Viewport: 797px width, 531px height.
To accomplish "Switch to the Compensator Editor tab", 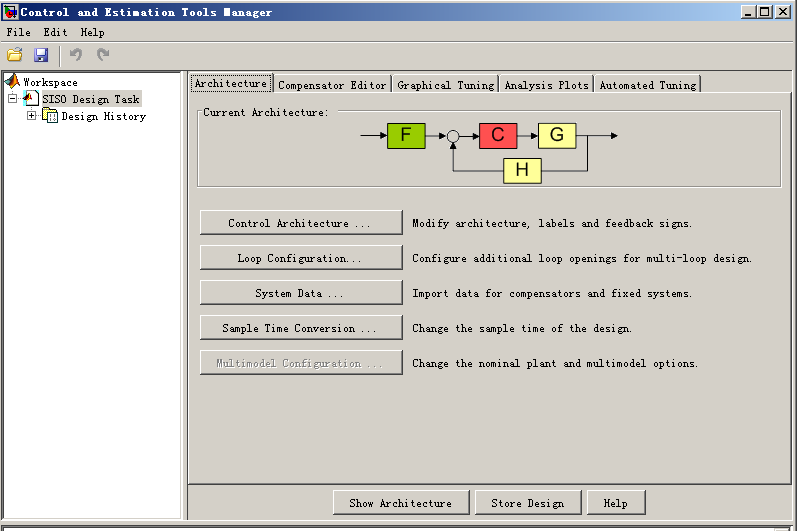I will pyautogui.click(x=332, y=85).
